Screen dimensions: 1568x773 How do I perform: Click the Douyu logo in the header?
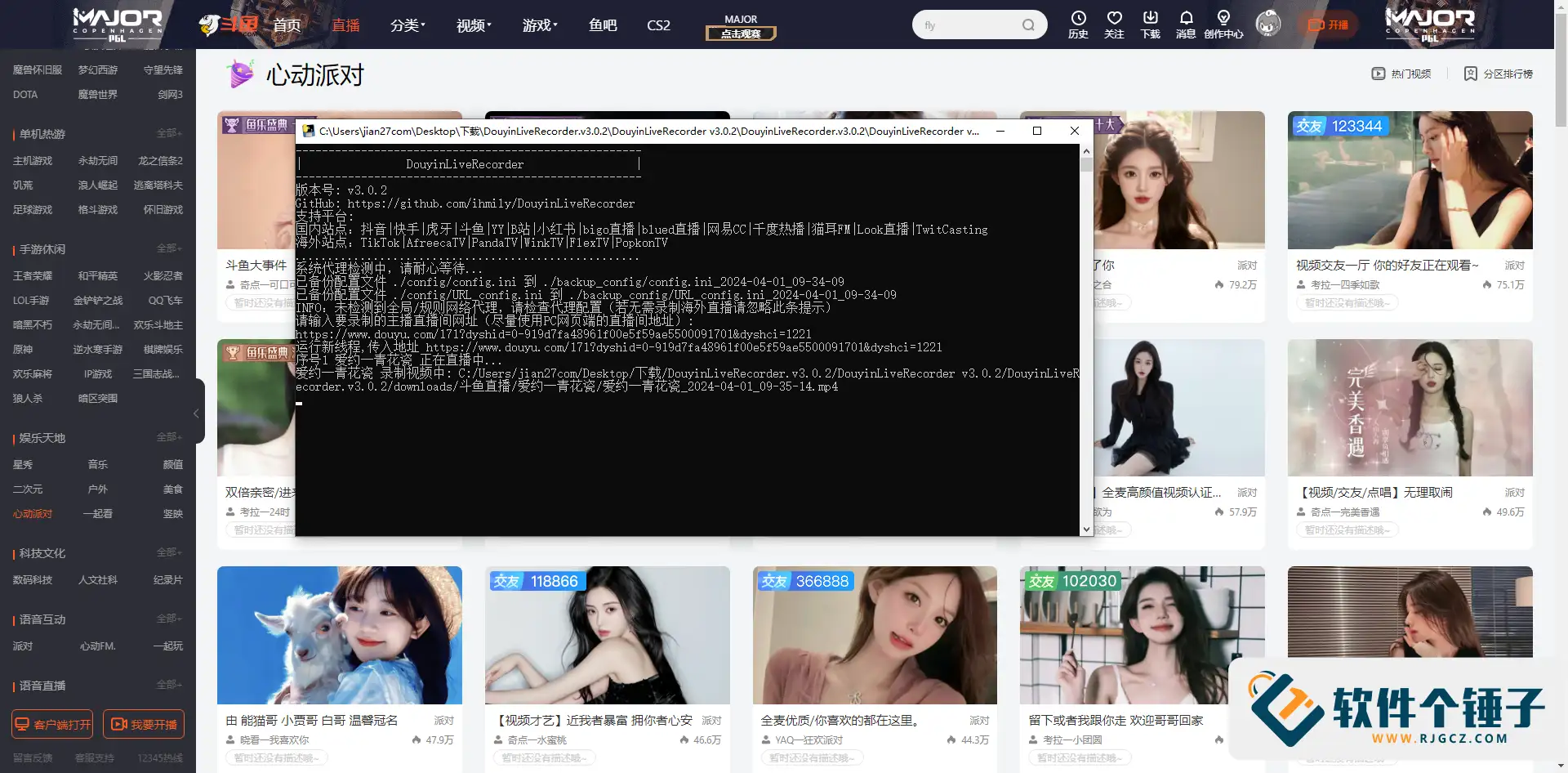pyautogui.click(x=228, y=25)
